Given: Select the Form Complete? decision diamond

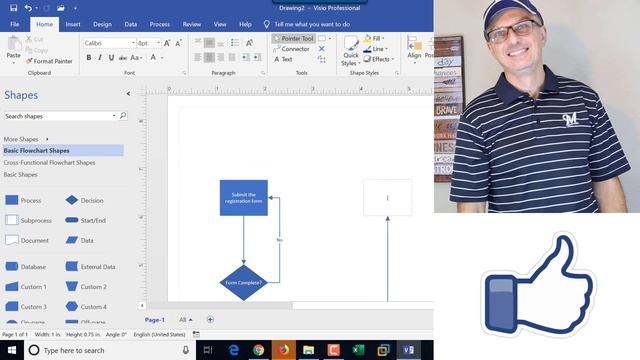Looking at the screenshot, I should tap(244, 282).
